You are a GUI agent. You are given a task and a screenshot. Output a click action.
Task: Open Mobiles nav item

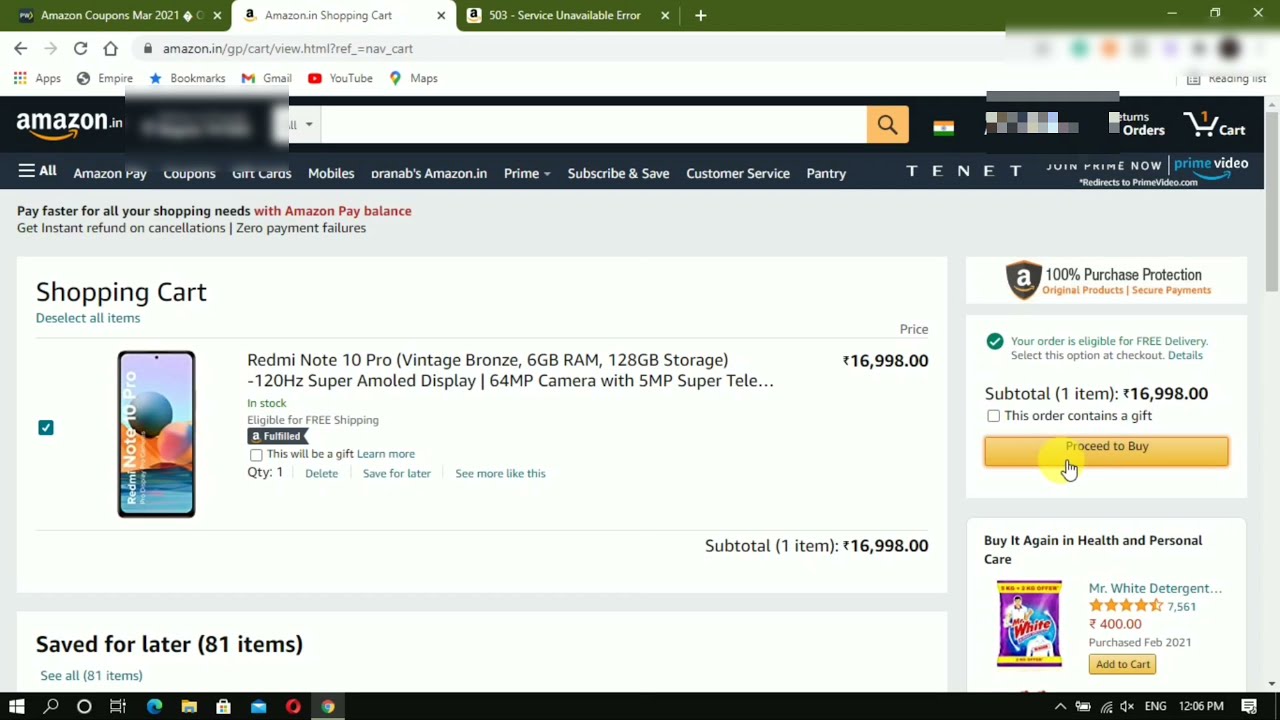(x=331, y=173)
